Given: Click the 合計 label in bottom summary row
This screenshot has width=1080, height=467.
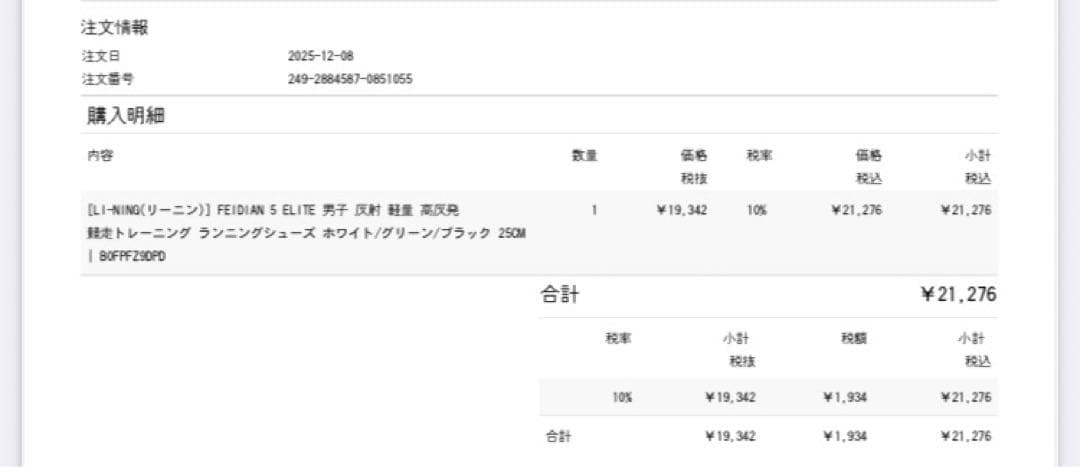Looking at the screenshot, I should 558,436.
